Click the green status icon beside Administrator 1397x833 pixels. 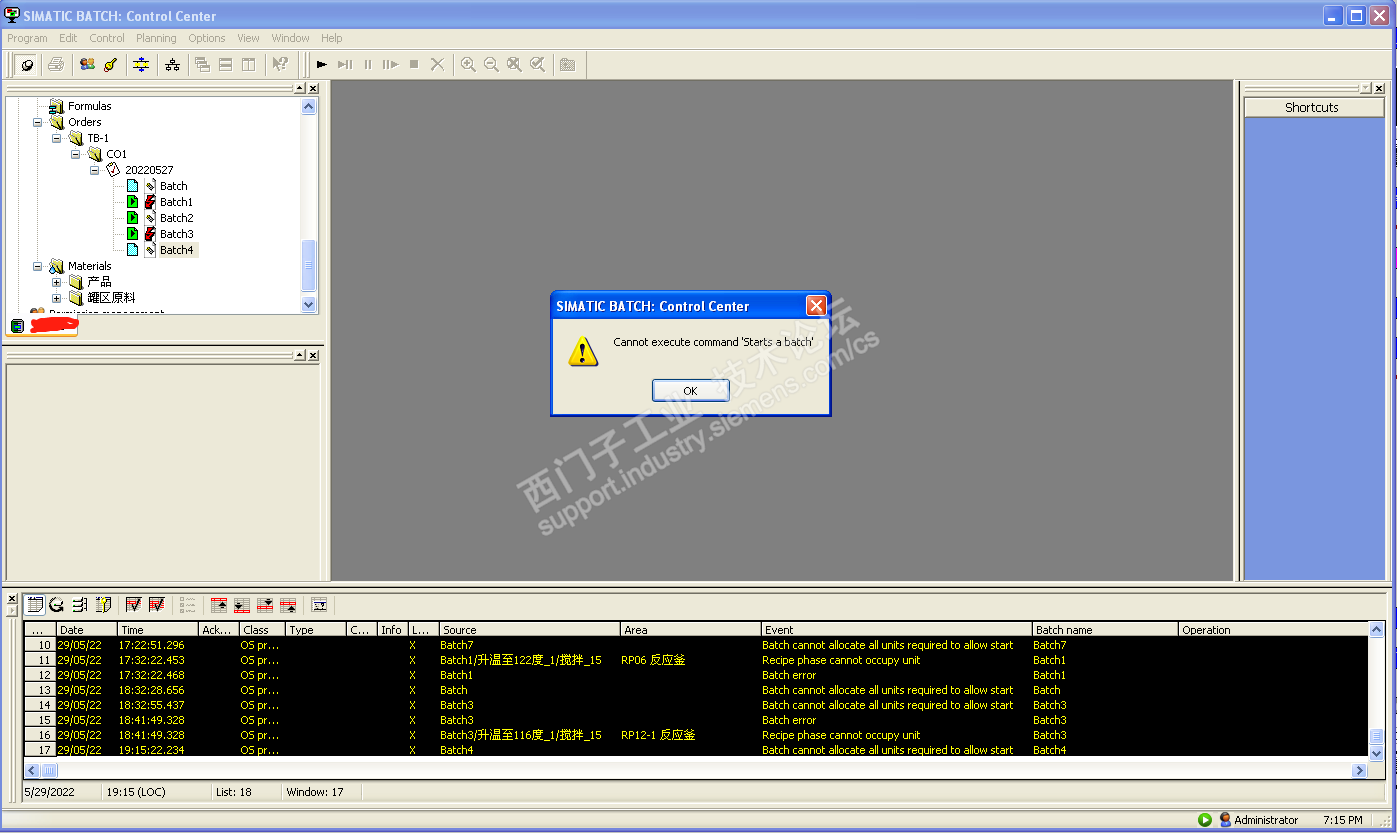point(1205,820)
